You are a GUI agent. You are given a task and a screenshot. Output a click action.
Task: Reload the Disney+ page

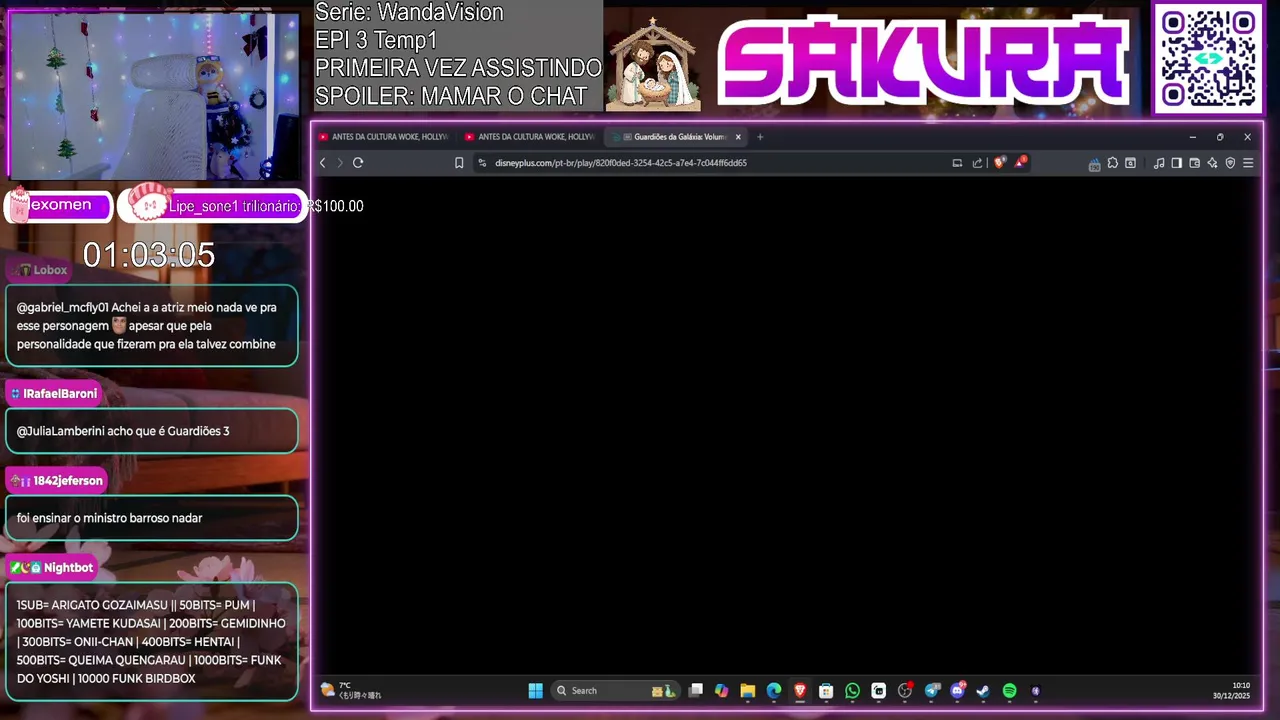pyautogui.click(x=358, y=163)
